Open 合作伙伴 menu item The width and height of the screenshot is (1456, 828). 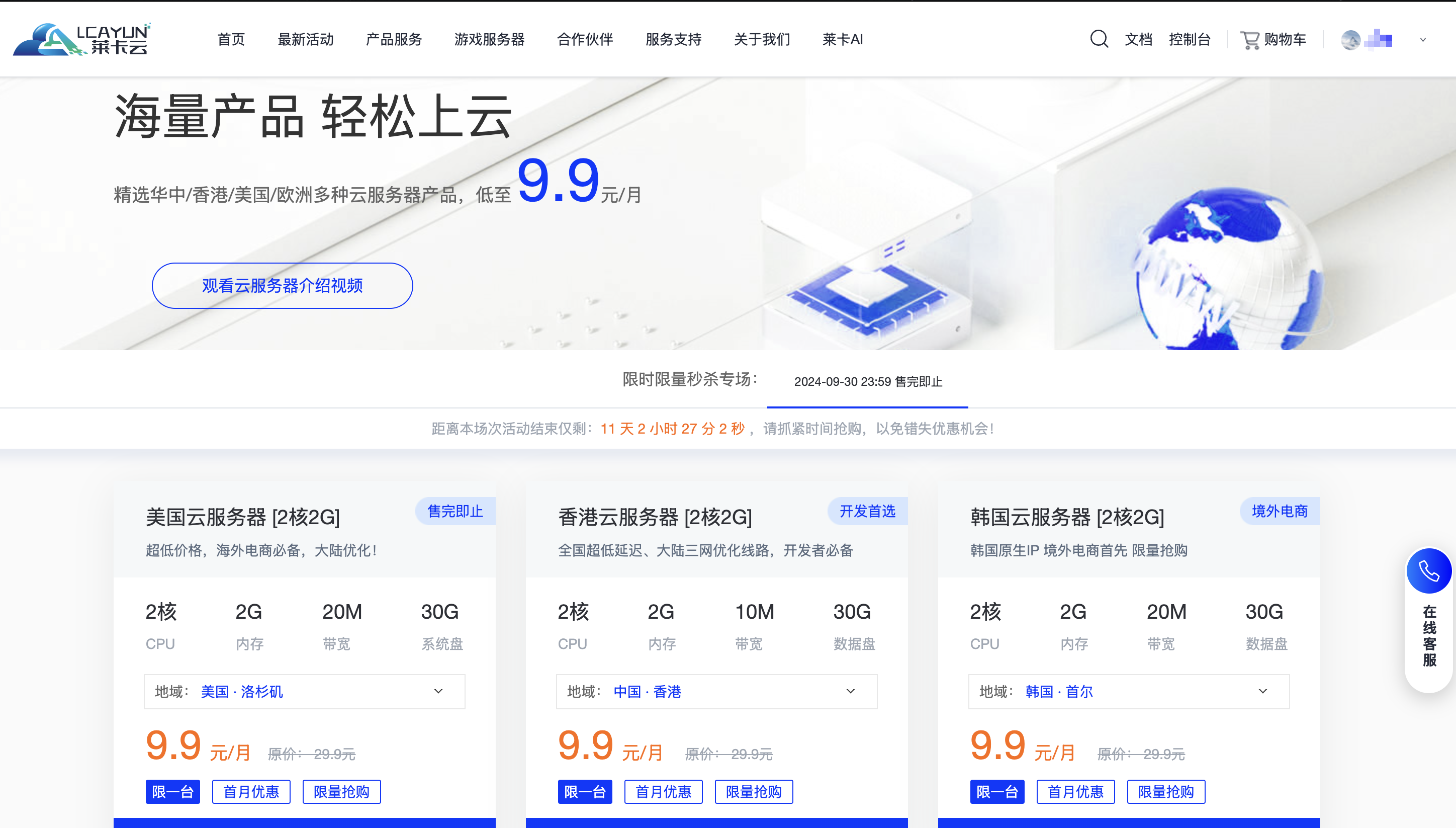click(585, 39)
